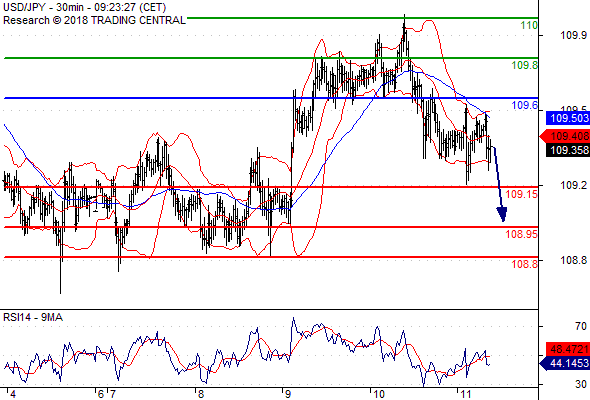Click the red 109.408 price marker arrow
Viewport: 590px width, 400px height.
click(564, 136)
